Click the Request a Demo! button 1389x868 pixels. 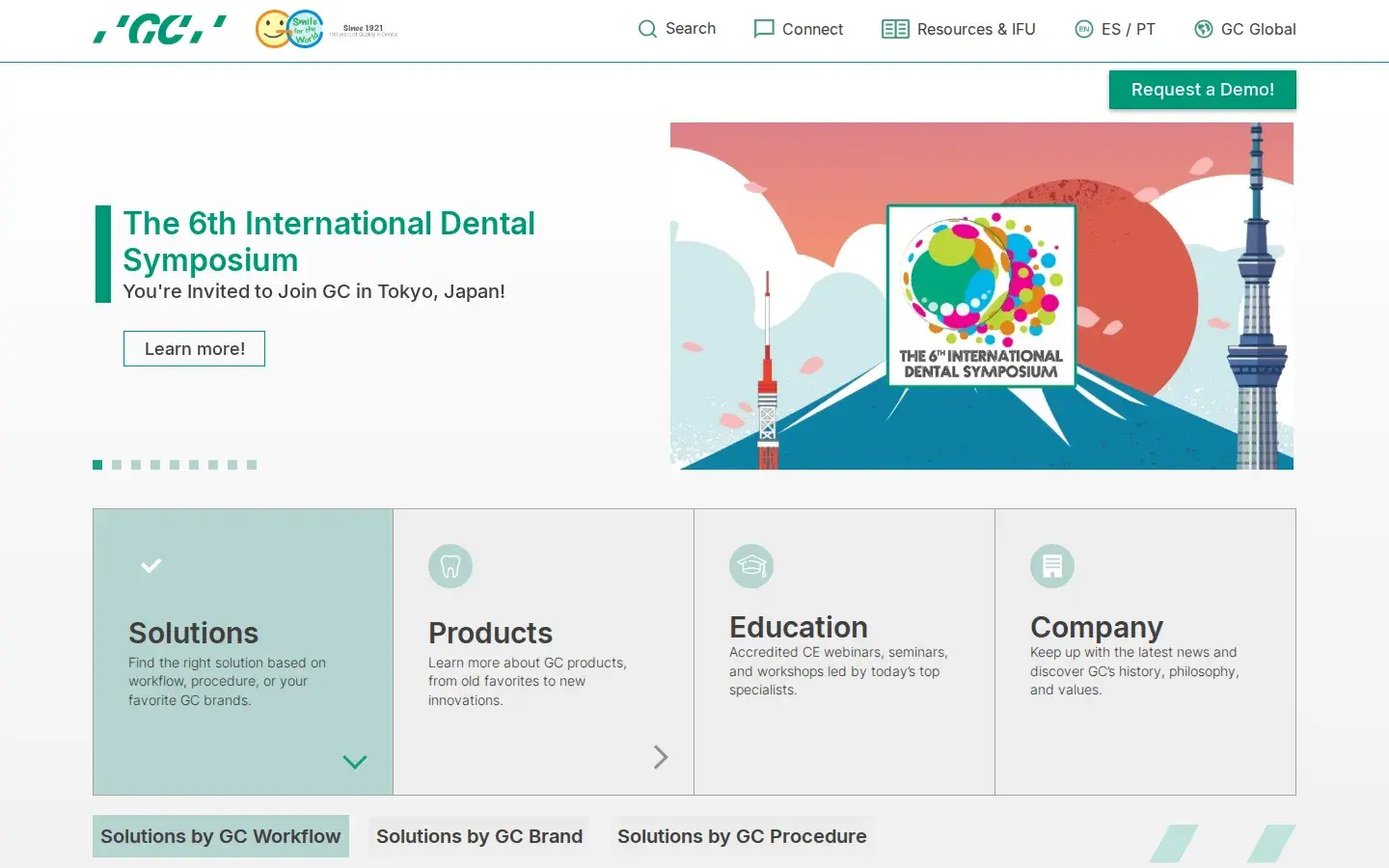point(1203,90)
